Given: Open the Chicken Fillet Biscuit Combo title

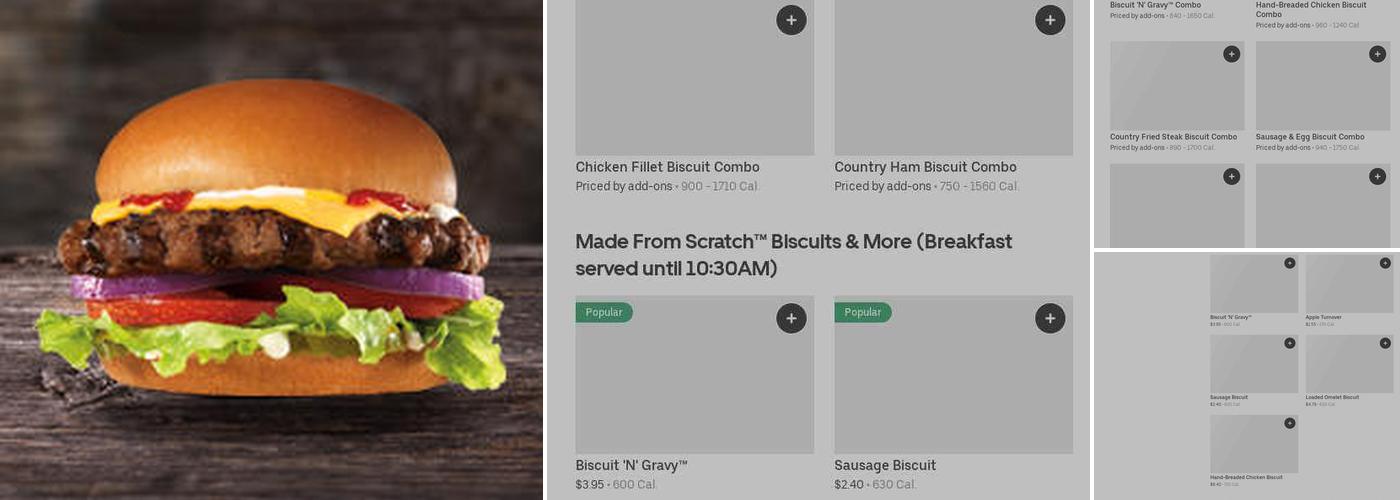Looking at the screenshot, I should [x=667, y=167].
